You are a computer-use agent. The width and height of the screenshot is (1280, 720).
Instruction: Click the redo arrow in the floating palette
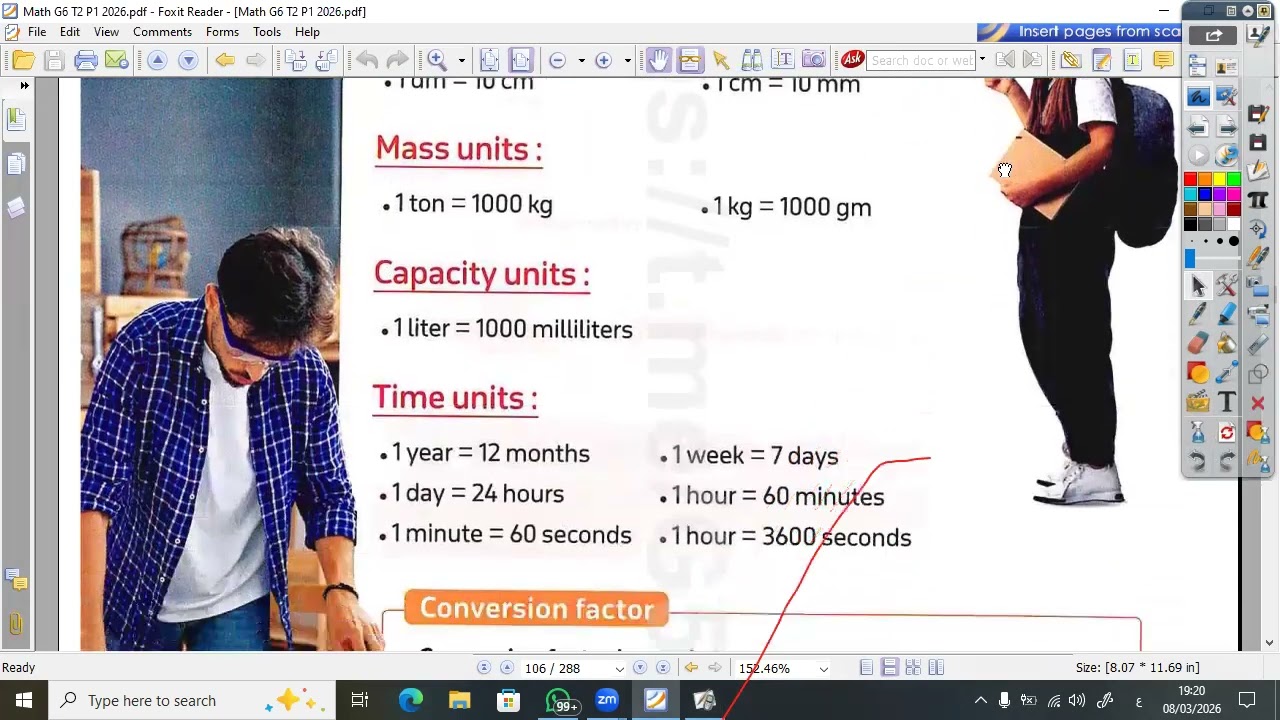1227,461
